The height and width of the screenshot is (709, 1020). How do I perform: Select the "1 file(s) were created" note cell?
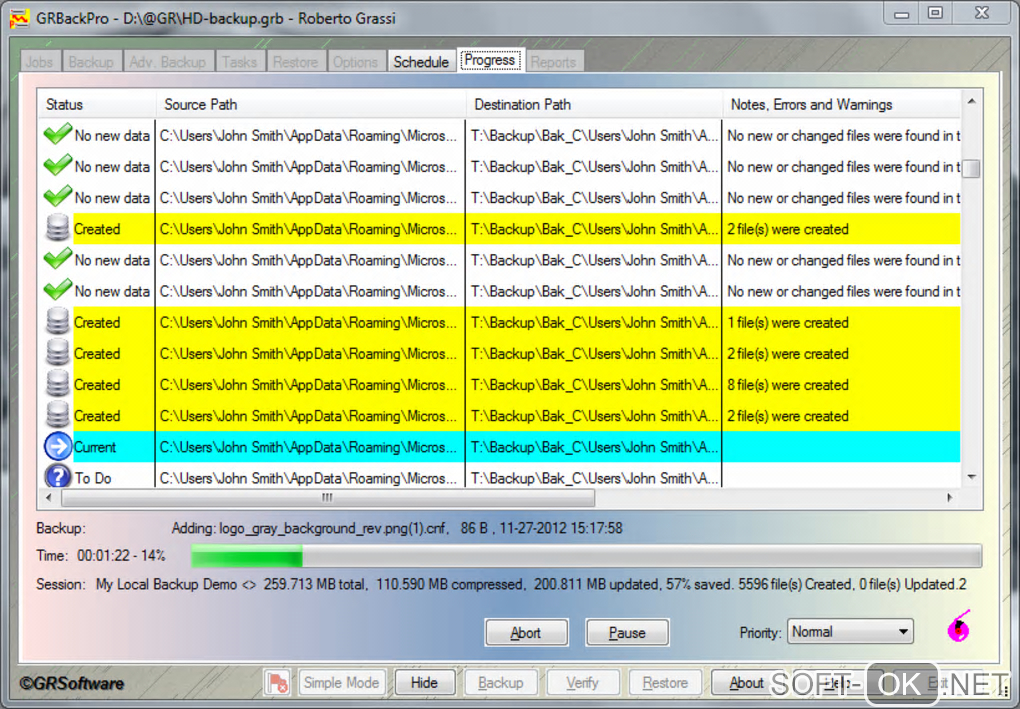[841, 323]
